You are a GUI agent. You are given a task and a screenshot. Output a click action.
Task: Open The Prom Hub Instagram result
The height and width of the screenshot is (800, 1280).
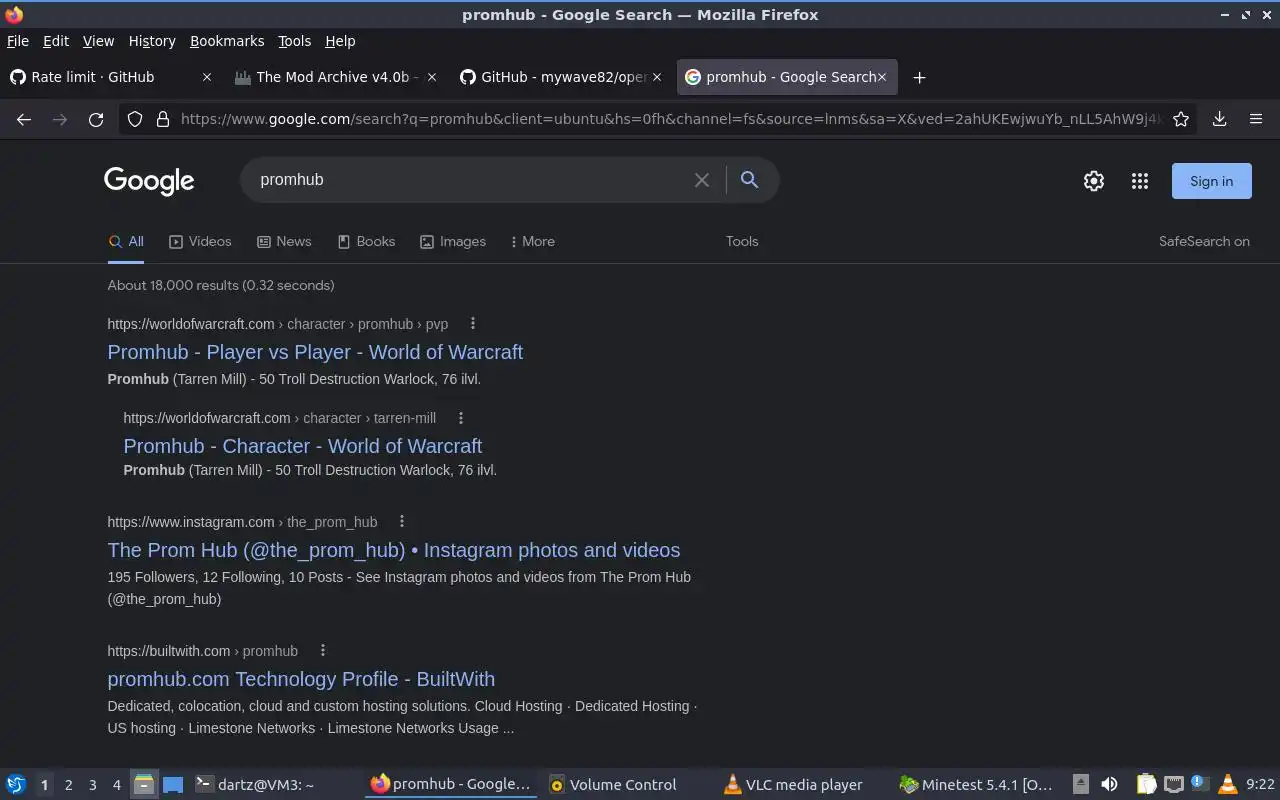(x=394, y=550)
